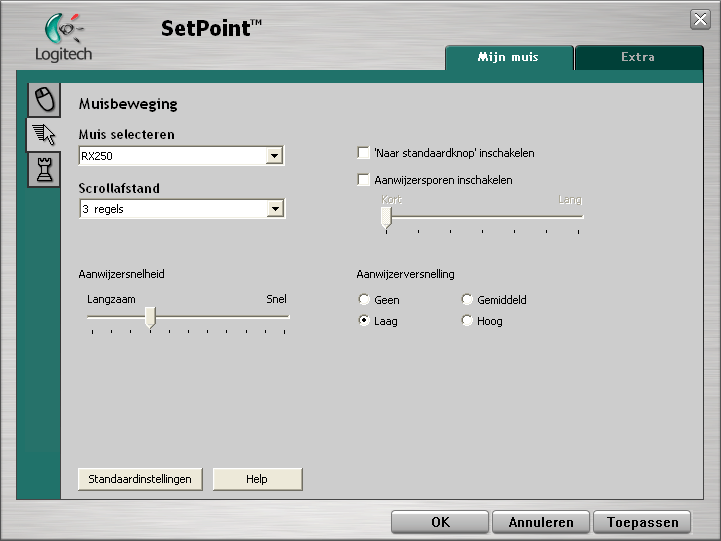The height and width of the screenshot is (541, 721).
Task: Select Gemiddeld pointer acceleration
Action: 467,300
